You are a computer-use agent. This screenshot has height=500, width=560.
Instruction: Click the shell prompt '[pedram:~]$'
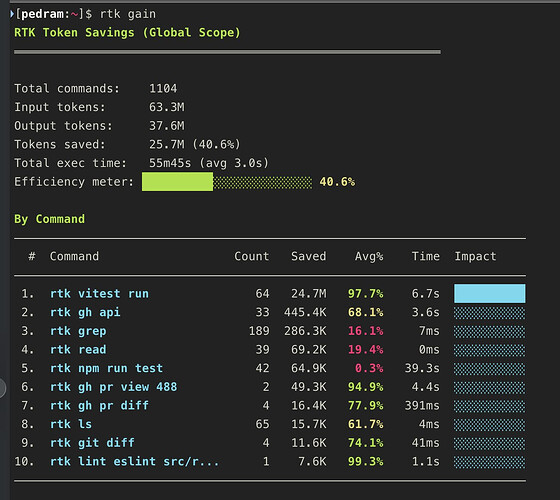(54, 14)
